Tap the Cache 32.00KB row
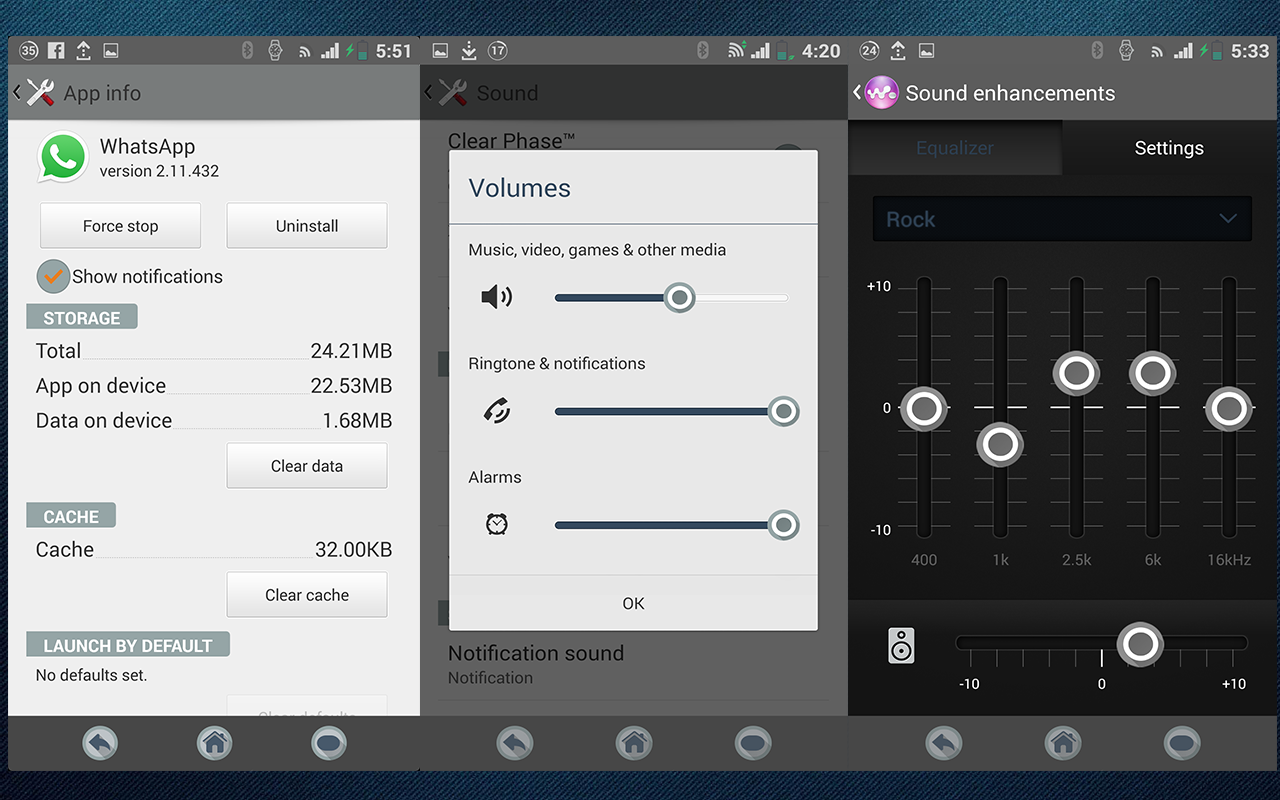The image size is (1280, 800). [x=214, y=550]
